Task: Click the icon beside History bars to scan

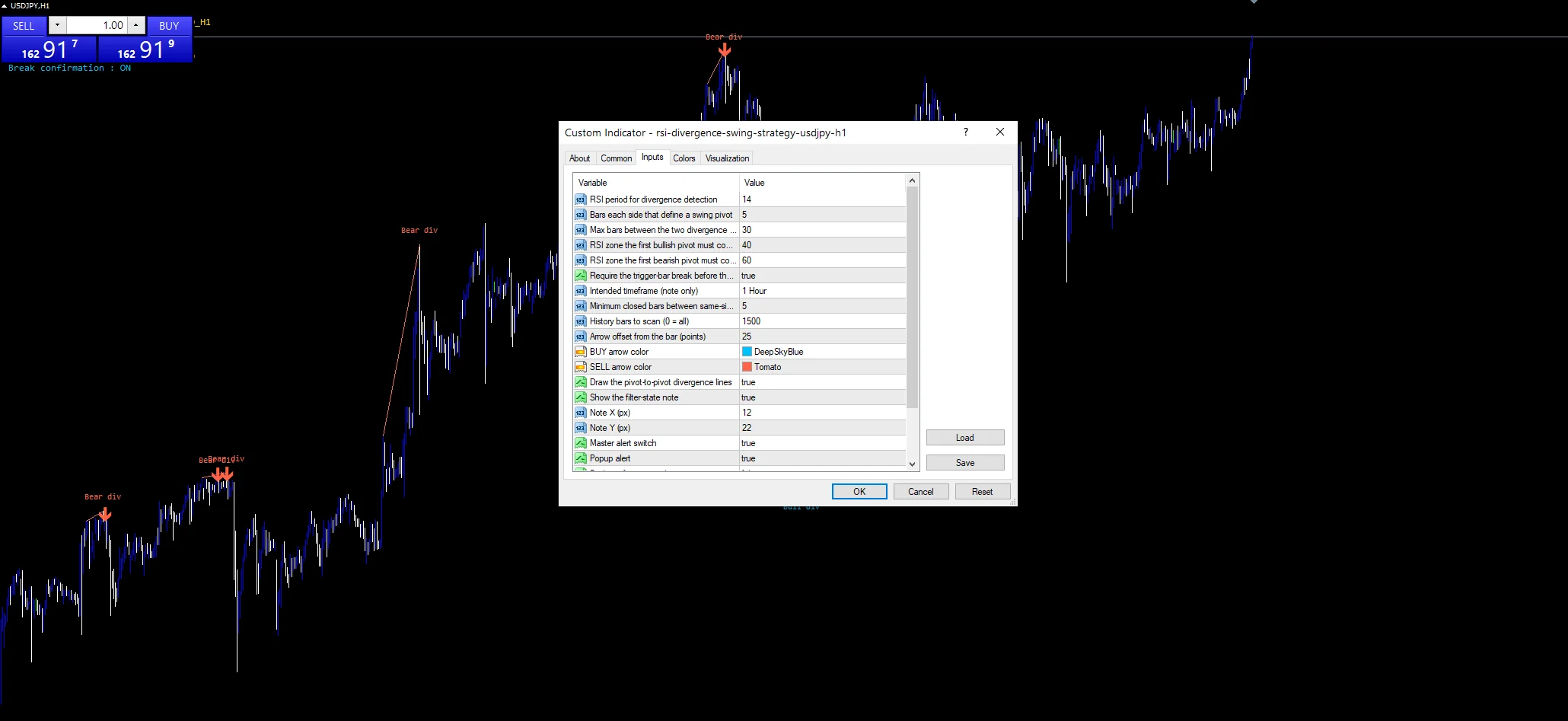Action: tap(580, 321)
